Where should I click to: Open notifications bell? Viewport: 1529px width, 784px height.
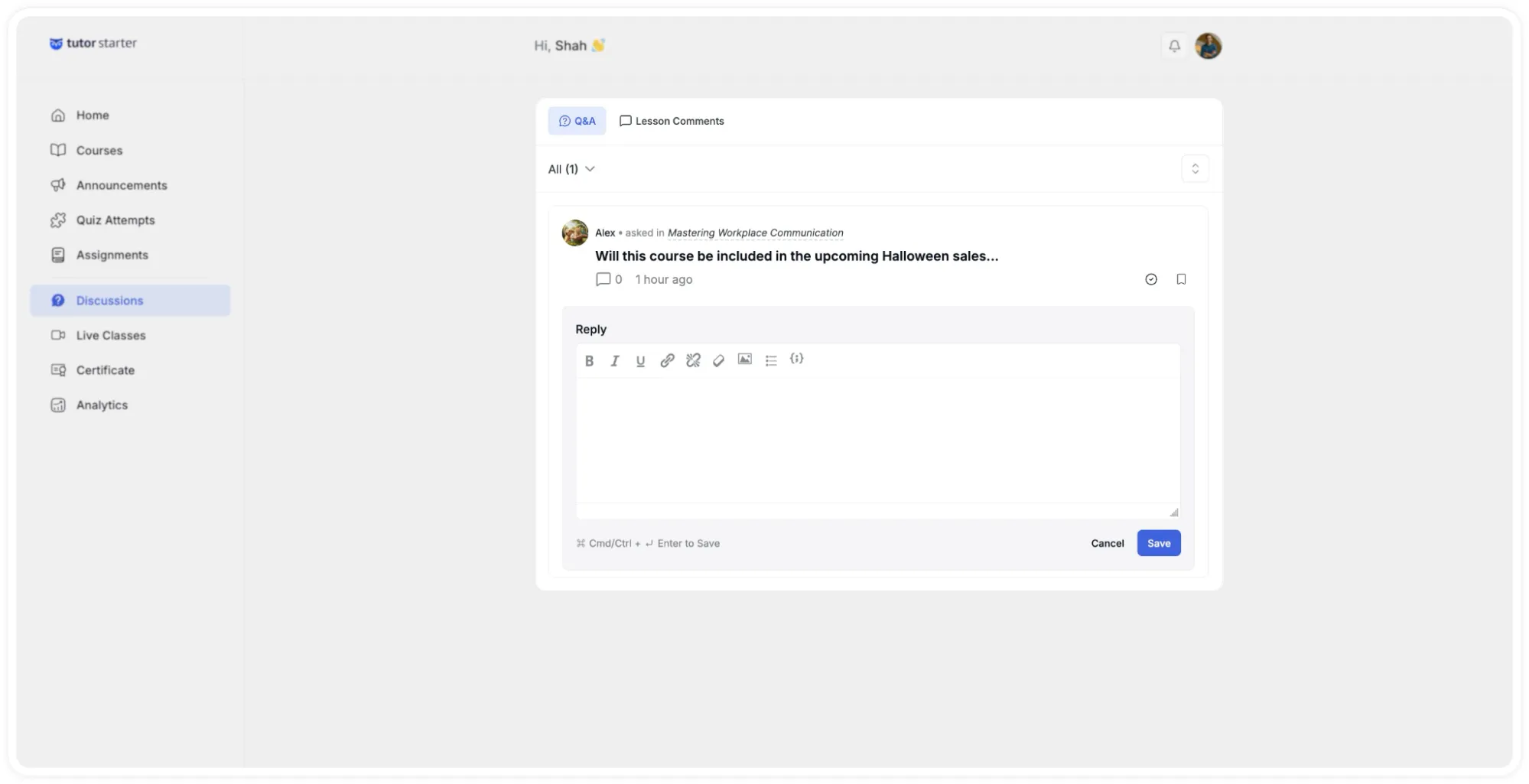[1174, 46]
